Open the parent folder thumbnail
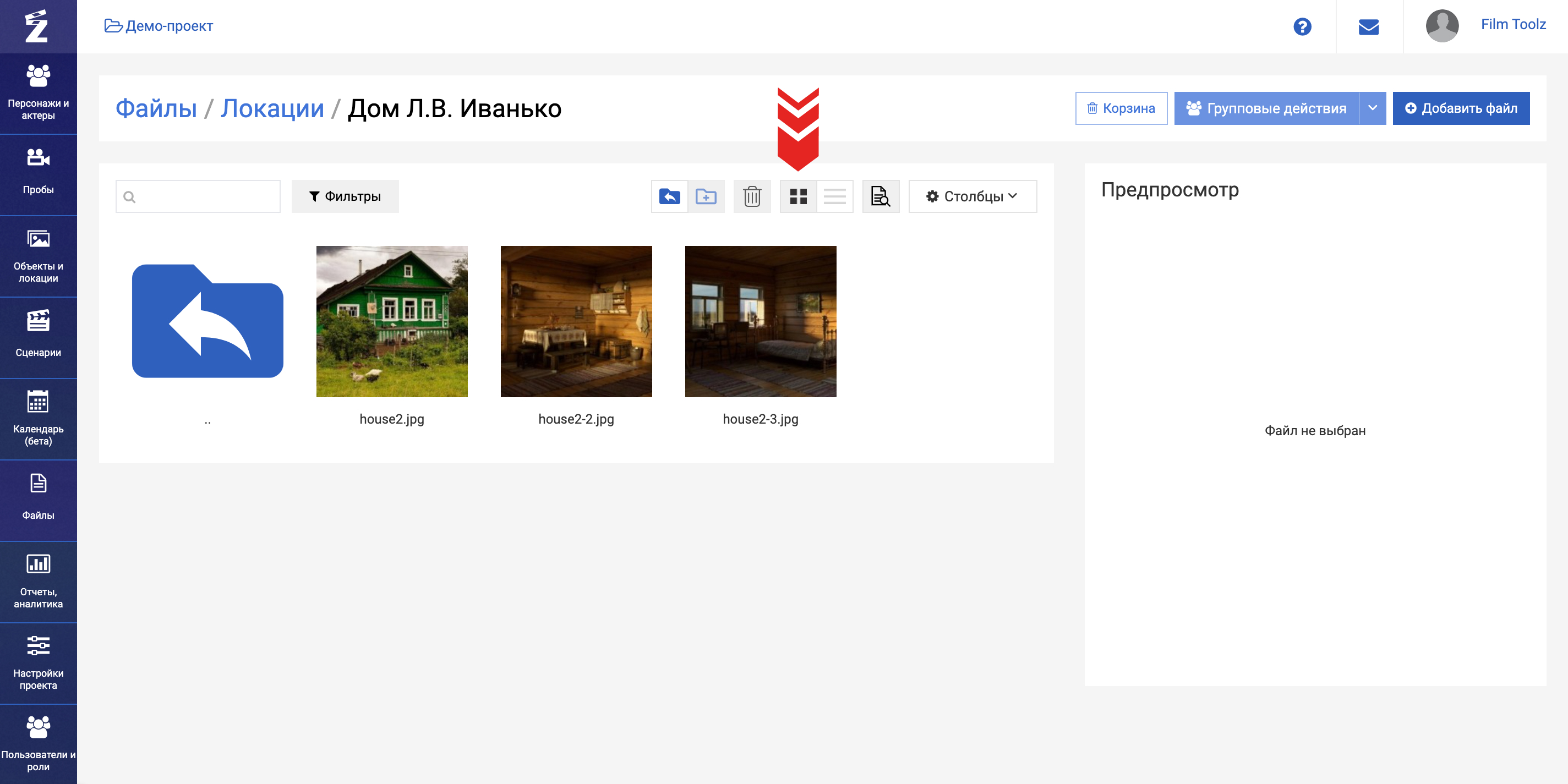Screen dimensions: 1568x784 [207, 321]
